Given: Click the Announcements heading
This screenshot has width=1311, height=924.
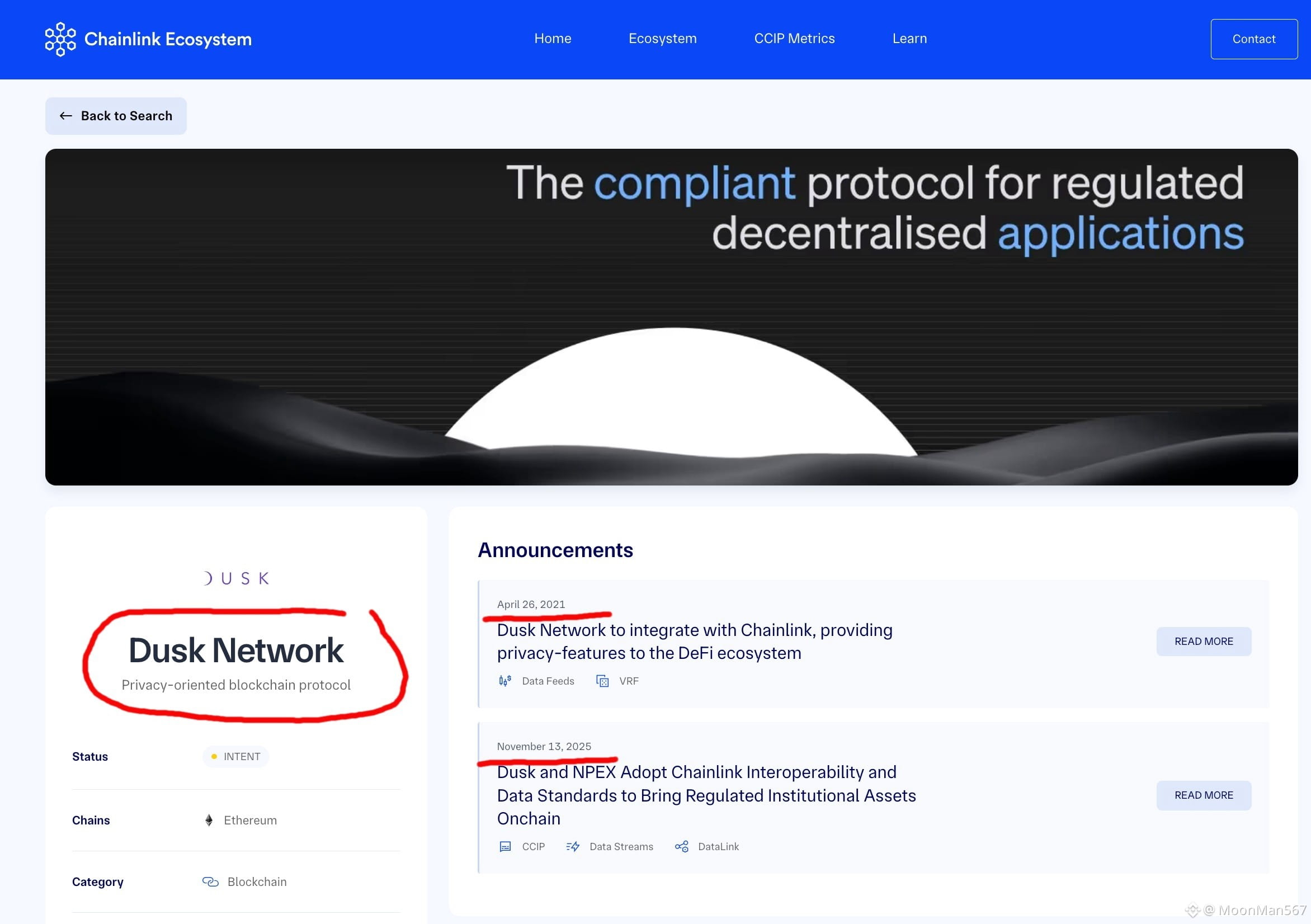Looking at the screenshot, I should pyautogui.click(x=555, y=550).
